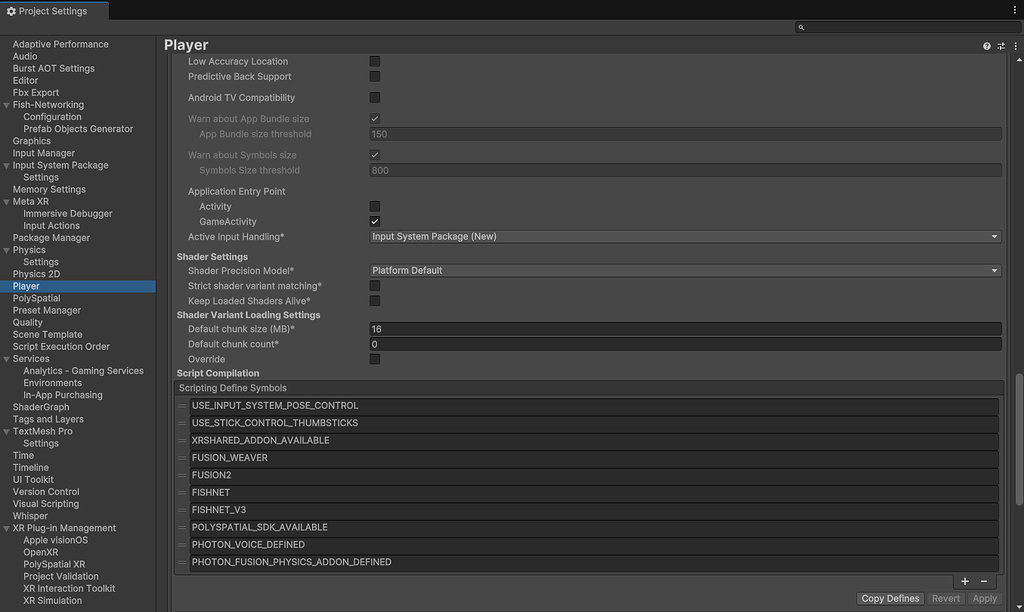Open the Active Input Handling dropdown
This screenshot has height=612, width=1024.
pyautogui.click(x=683, y=236)
